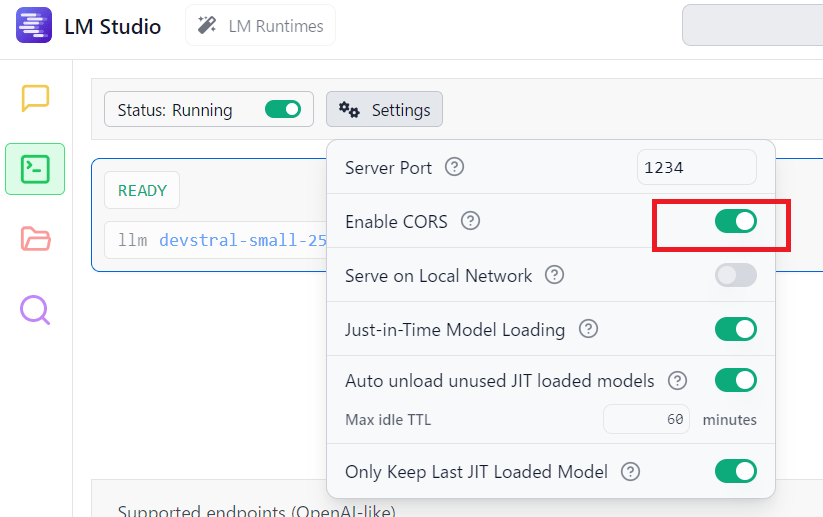823x517 pixels.
Task: Click help icon beside Only Keep Last JIT
Action: coord(630,471)
